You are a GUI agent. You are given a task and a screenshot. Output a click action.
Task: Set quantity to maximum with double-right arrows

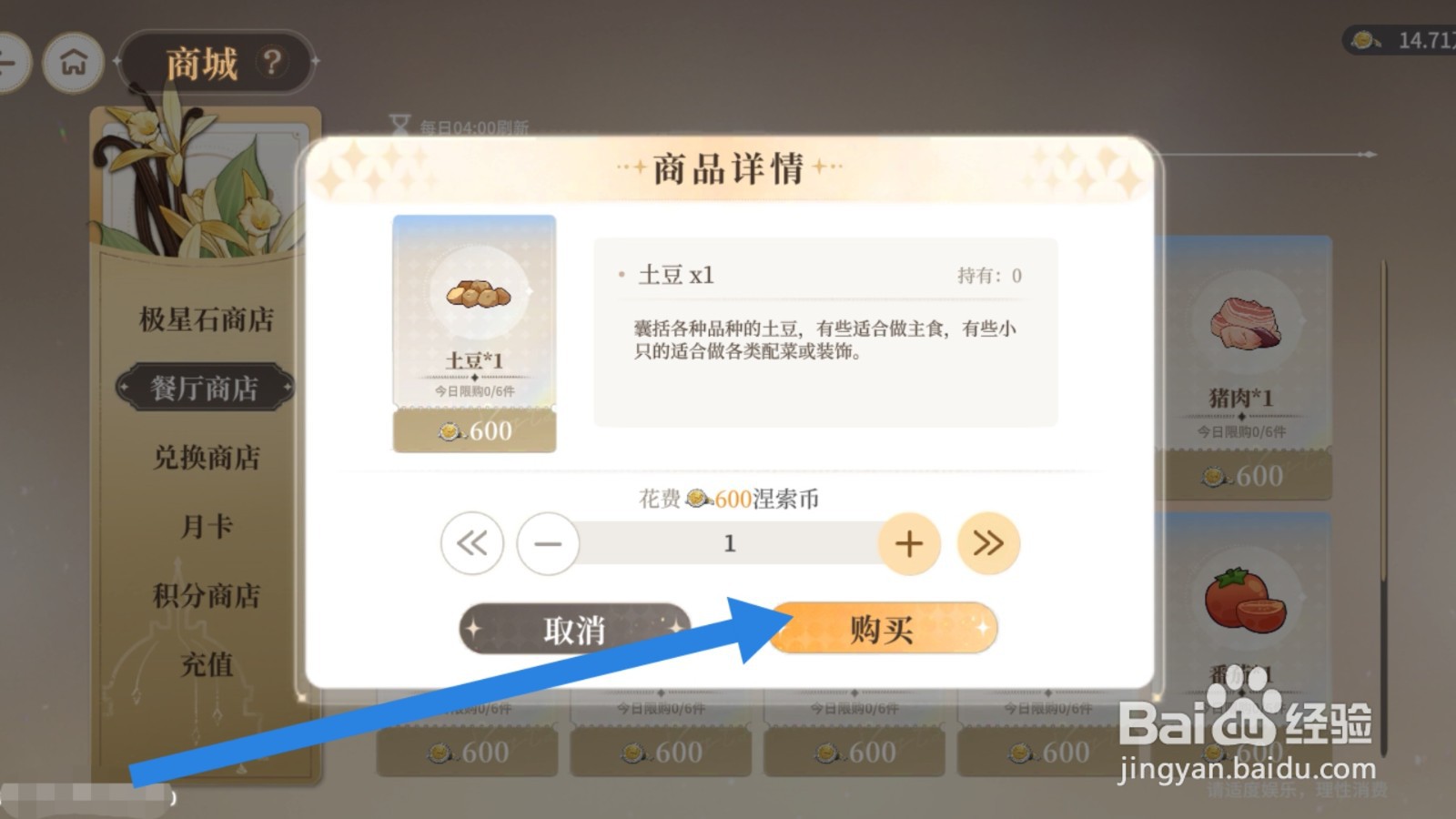click(x=988, y=543)
